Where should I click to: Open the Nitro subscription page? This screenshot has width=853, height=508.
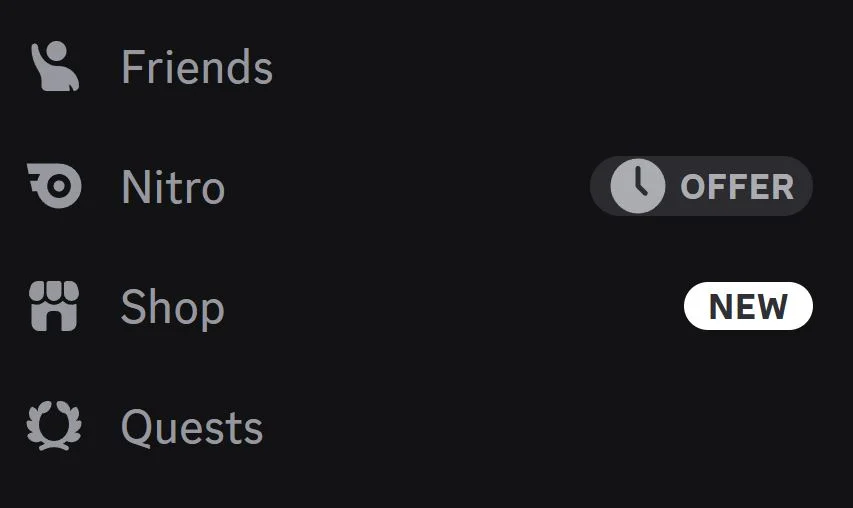[172, 188]
